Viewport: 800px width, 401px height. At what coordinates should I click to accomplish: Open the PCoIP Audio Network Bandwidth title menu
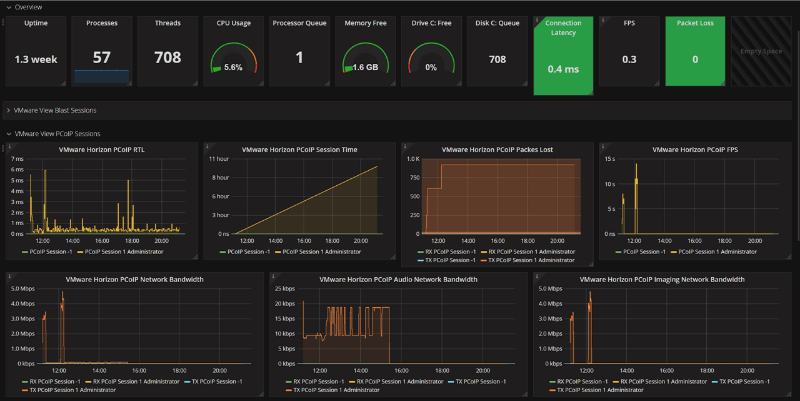click(398, 280)
